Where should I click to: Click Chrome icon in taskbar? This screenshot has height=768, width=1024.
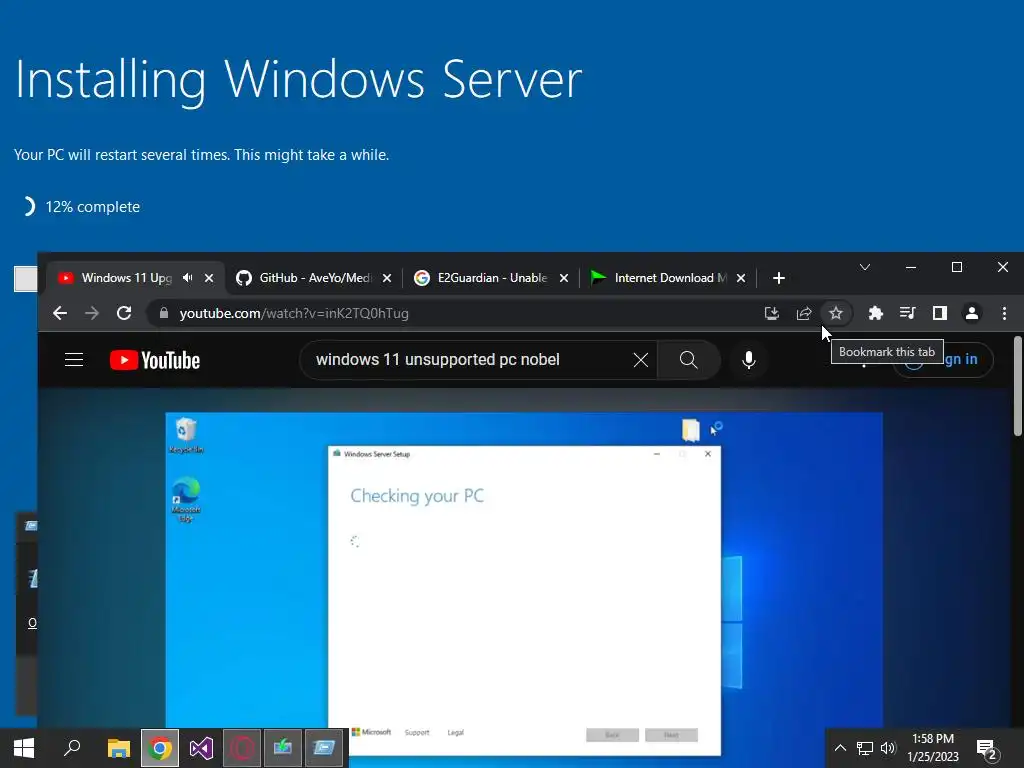[x=160, y=748]
